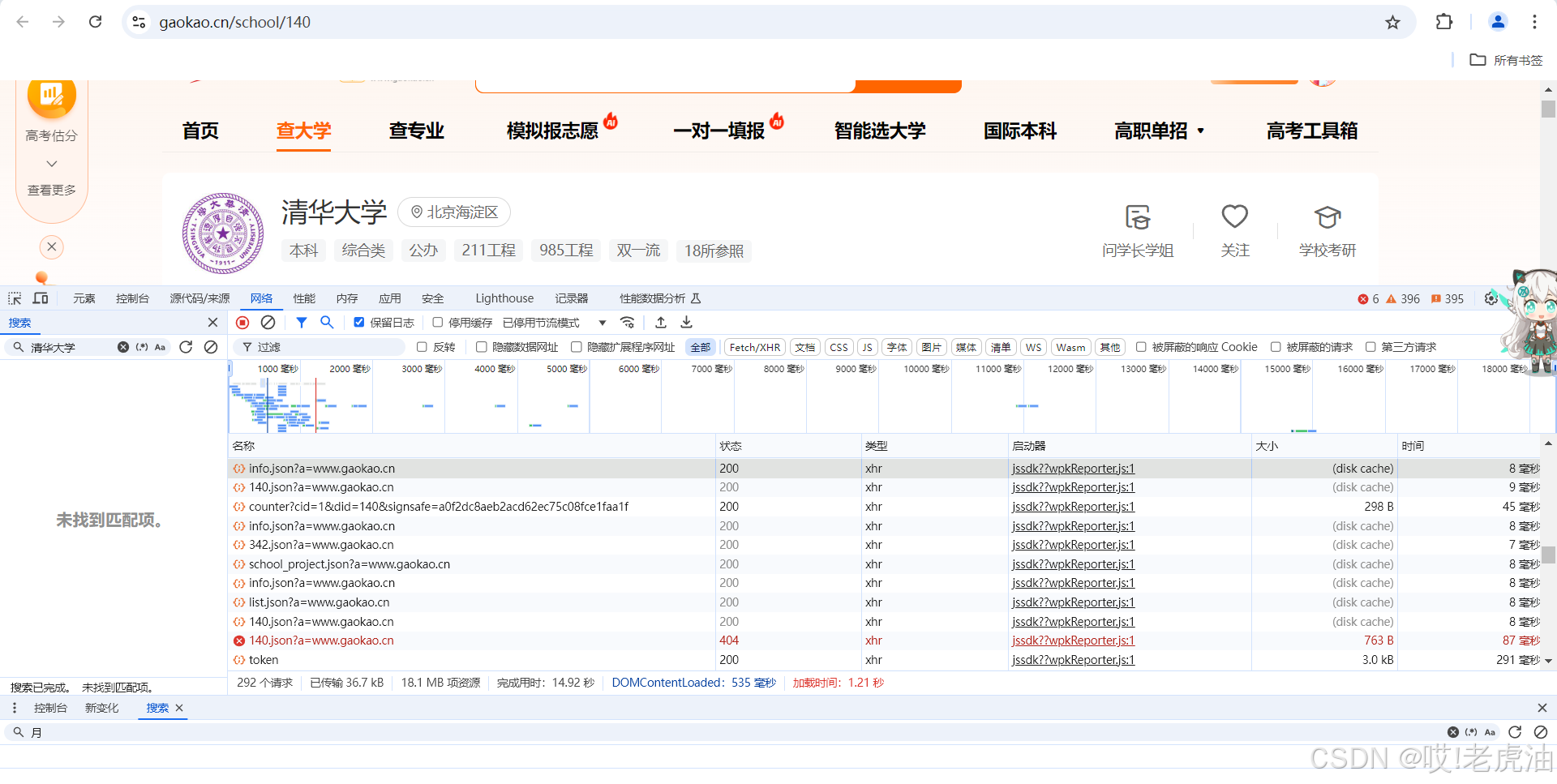Close the top 搜索 search panel

pyautogui.click(x=212, y=323)
